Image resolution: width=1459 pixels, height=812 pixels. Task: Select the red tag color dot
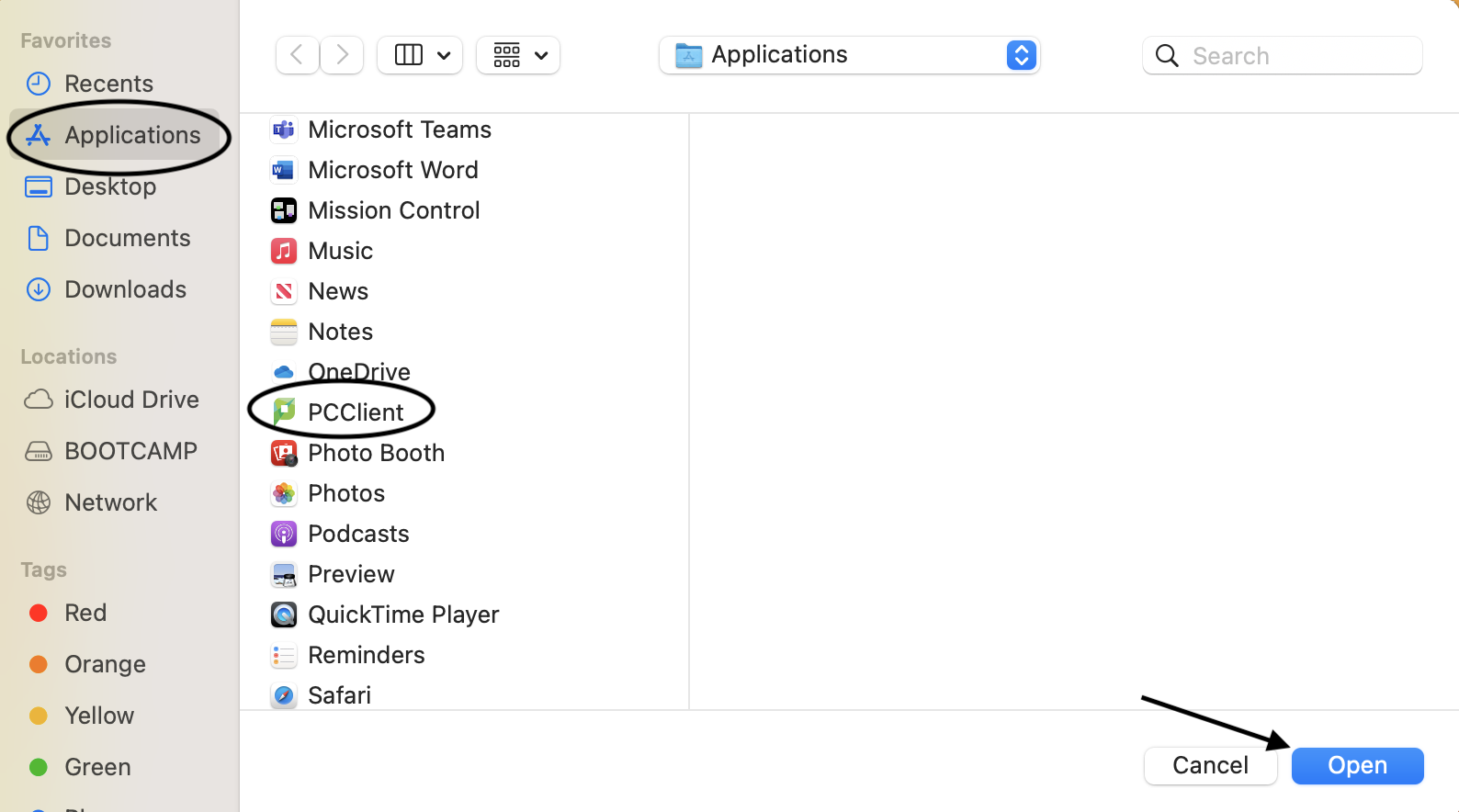39,613
